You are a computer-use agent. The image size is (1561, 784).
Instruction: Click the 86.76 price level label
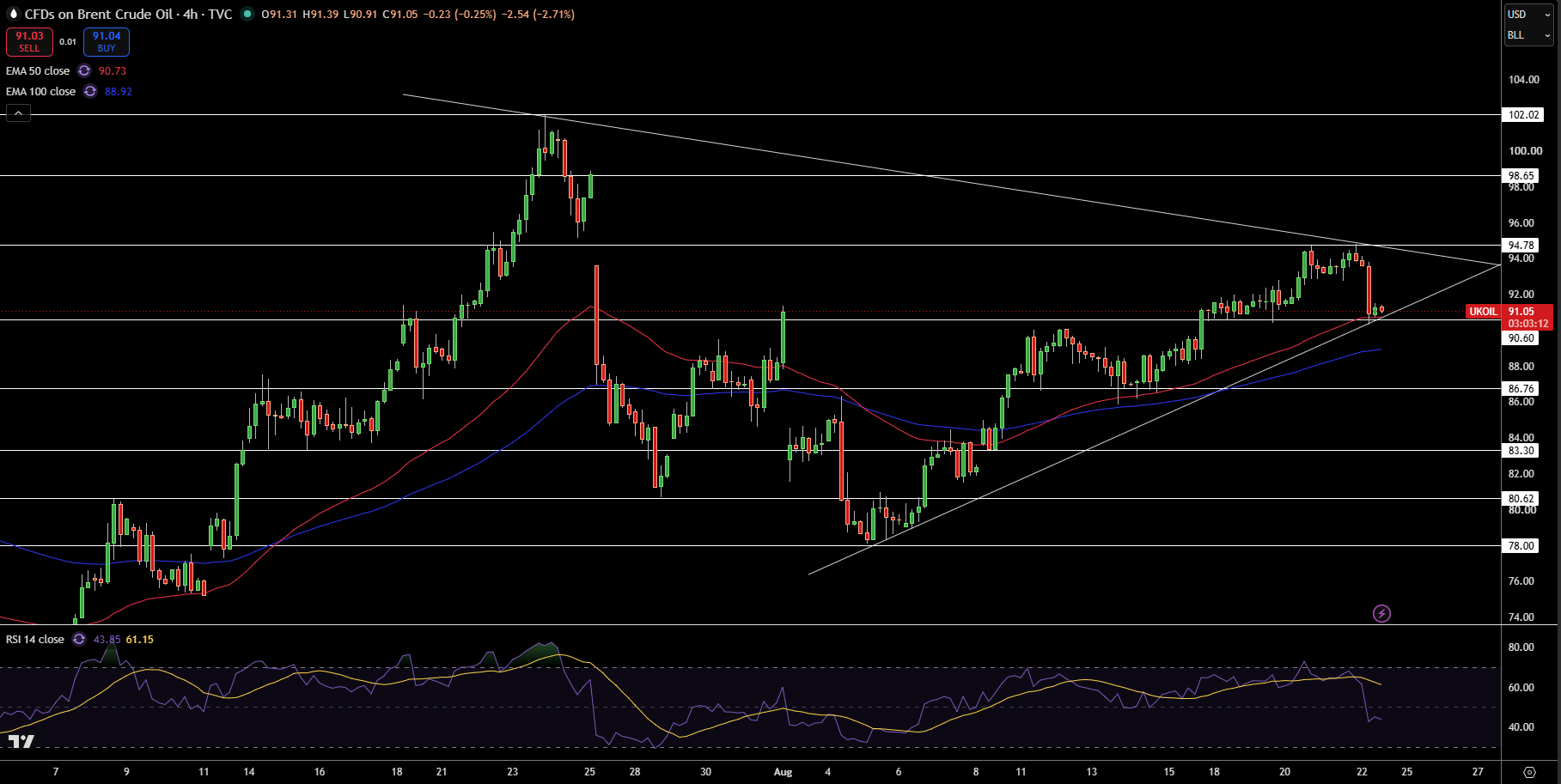[x=1521, y=389]
